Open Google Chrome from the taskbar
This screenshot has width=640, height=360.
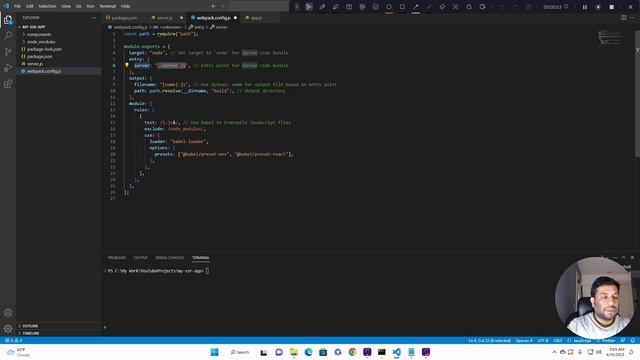coord(352,352)
